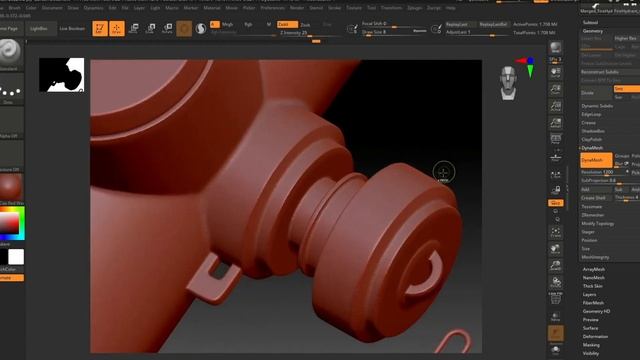Expand the Subtool section
The image size is (640, 360).
590,22
